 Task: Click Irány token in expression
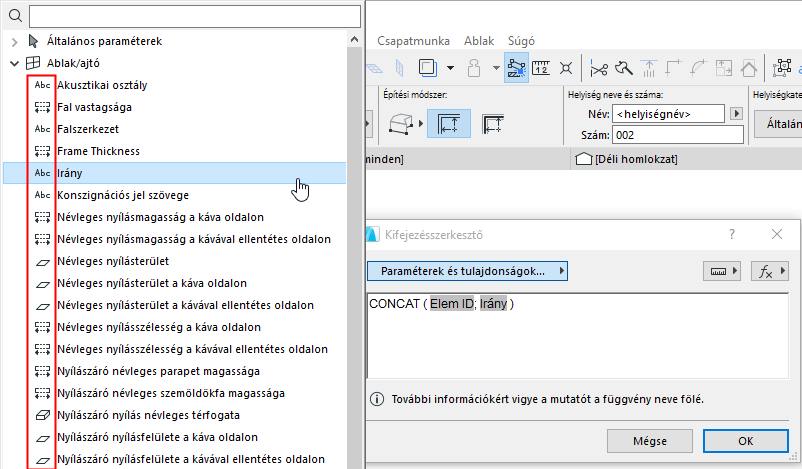[x=493, y=304]
